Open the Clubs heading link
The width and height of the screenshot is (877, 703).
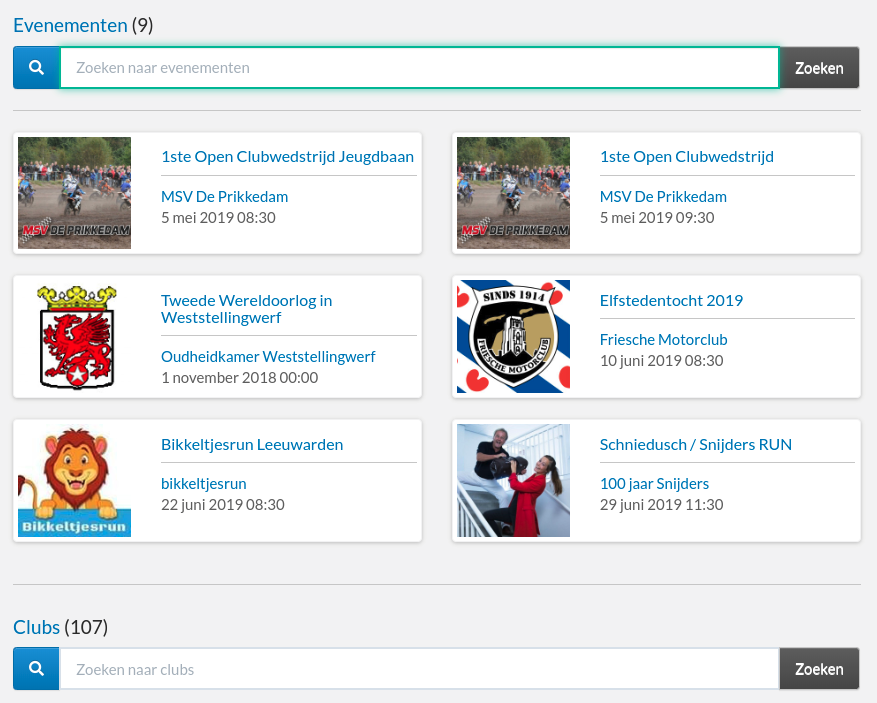[36, 627]
